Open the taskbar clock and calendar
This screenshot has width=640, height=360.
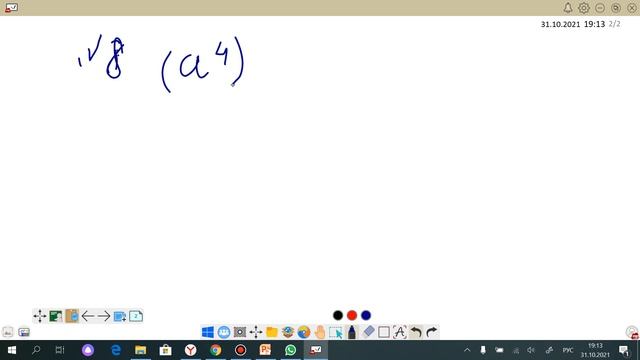tap(595, 350)
